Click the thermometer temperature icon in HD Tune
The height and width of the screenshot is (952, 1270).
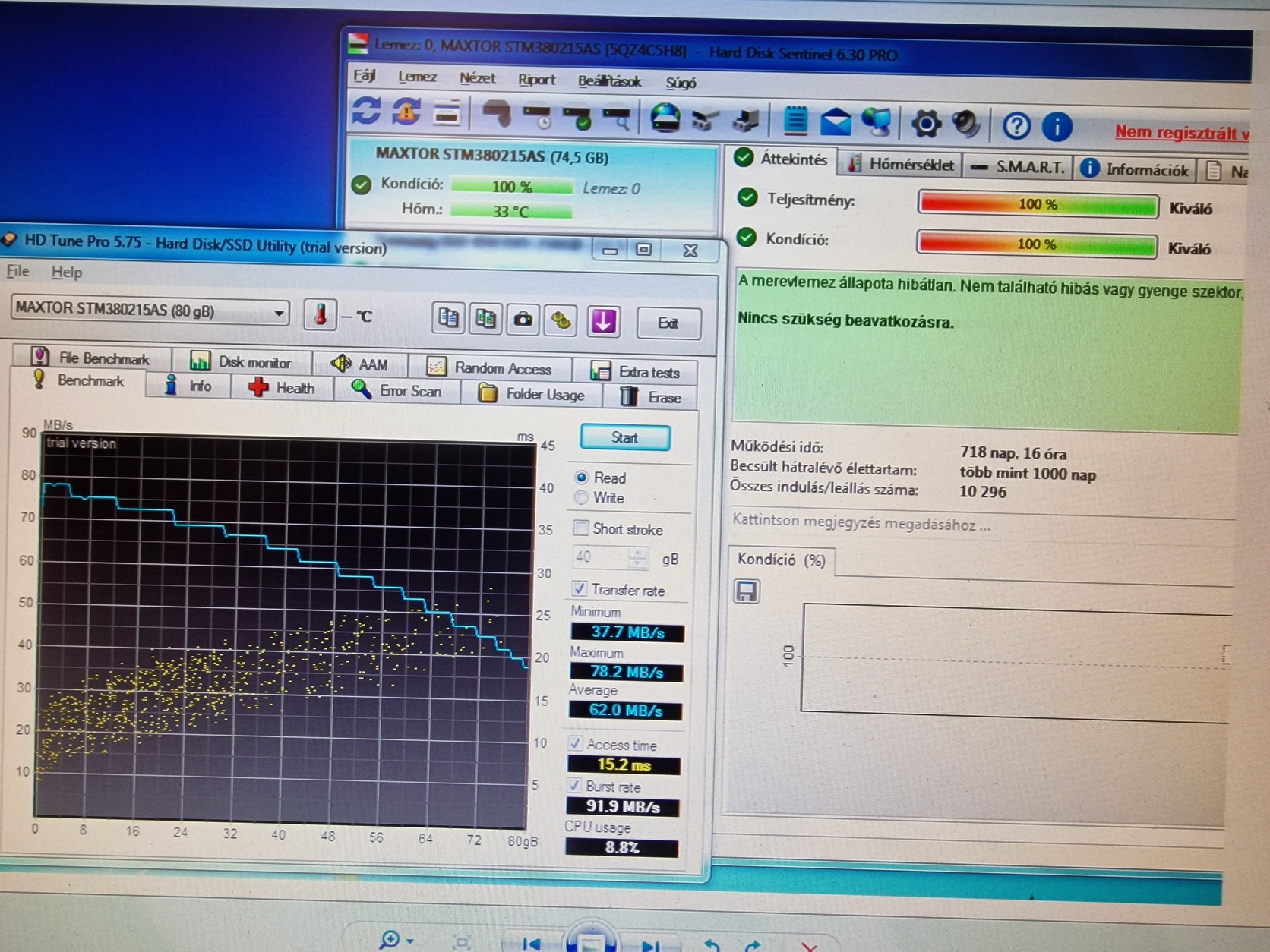click(x=320, y=314)
